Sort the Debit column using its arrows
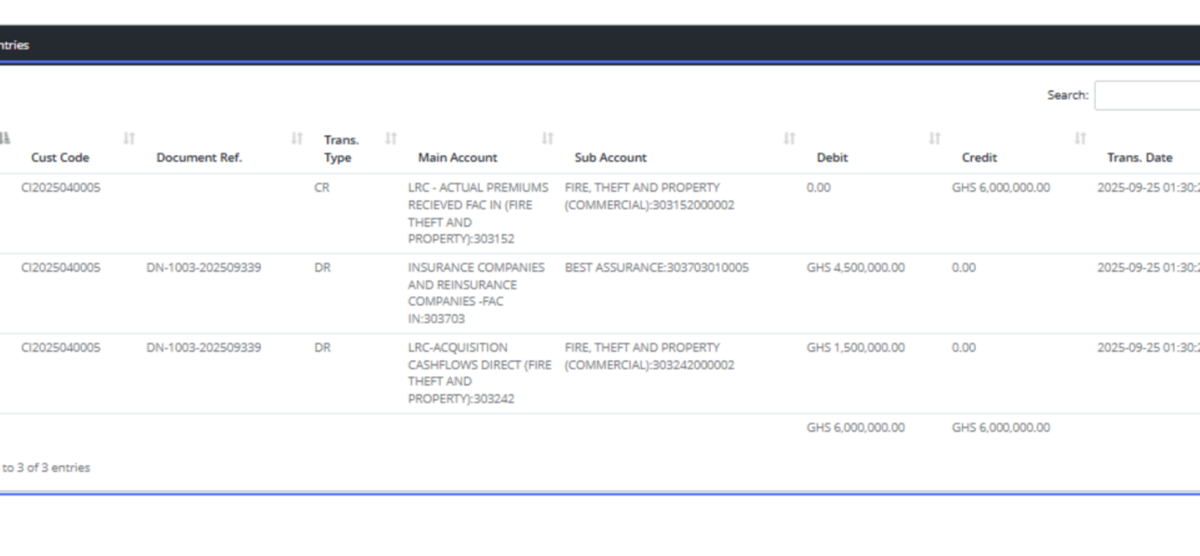 click(x=934, y=138)
